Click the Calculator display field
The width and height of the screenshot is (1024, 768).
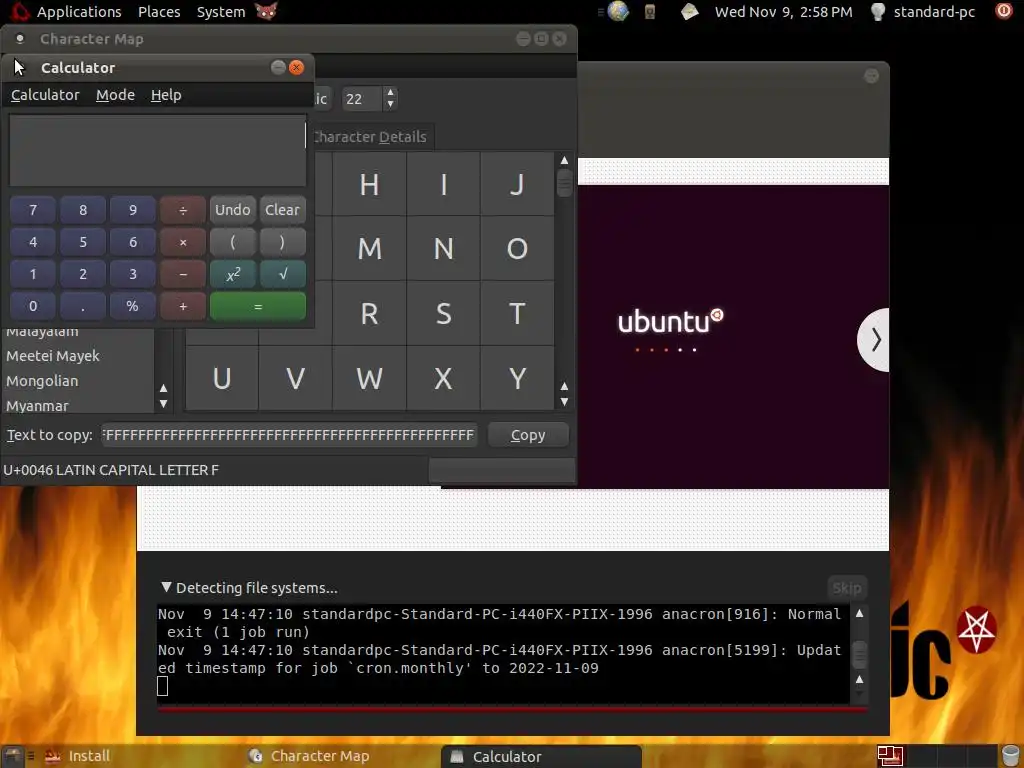pos(157,151)
